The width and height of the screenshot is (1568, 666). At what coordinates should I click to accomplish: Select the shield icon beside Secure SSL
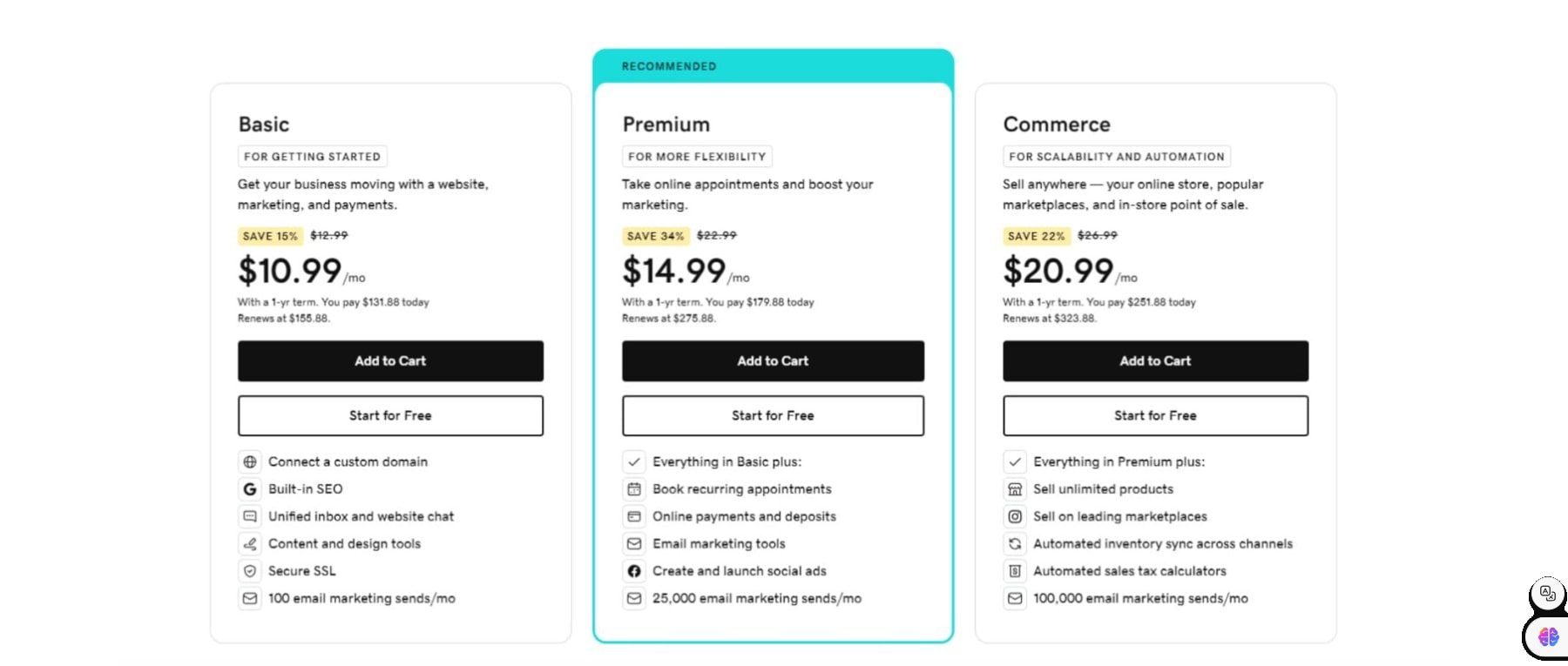click(x=250, y=571)
